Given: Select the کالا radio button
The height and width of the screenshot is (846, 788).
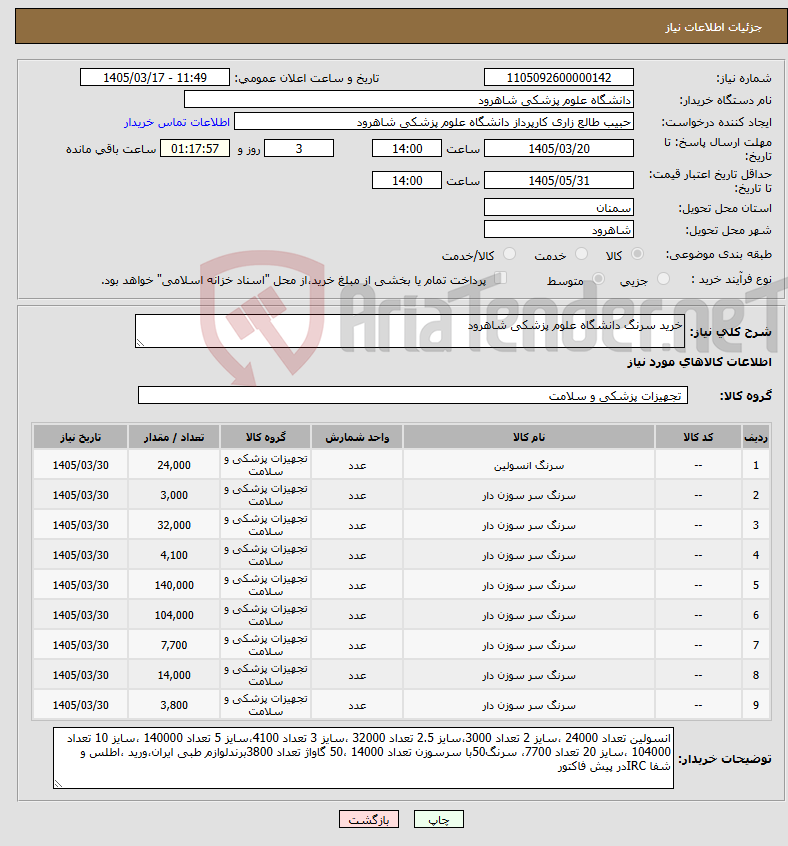Looking at the screenshot, I should click(637, 254).
